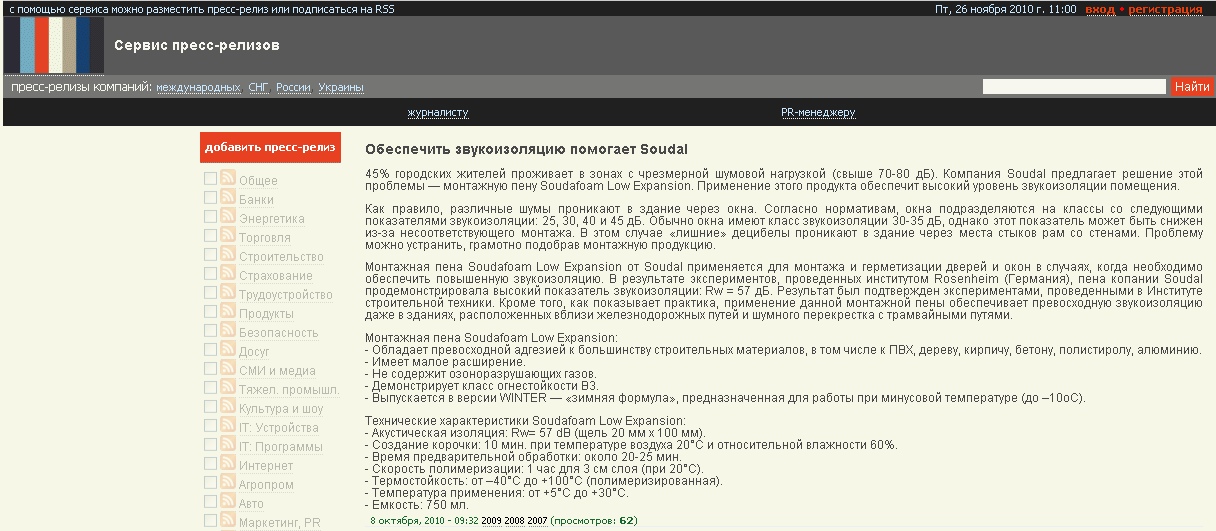
Task: Open the регистрация link
Action: (x=1166, y=9)
